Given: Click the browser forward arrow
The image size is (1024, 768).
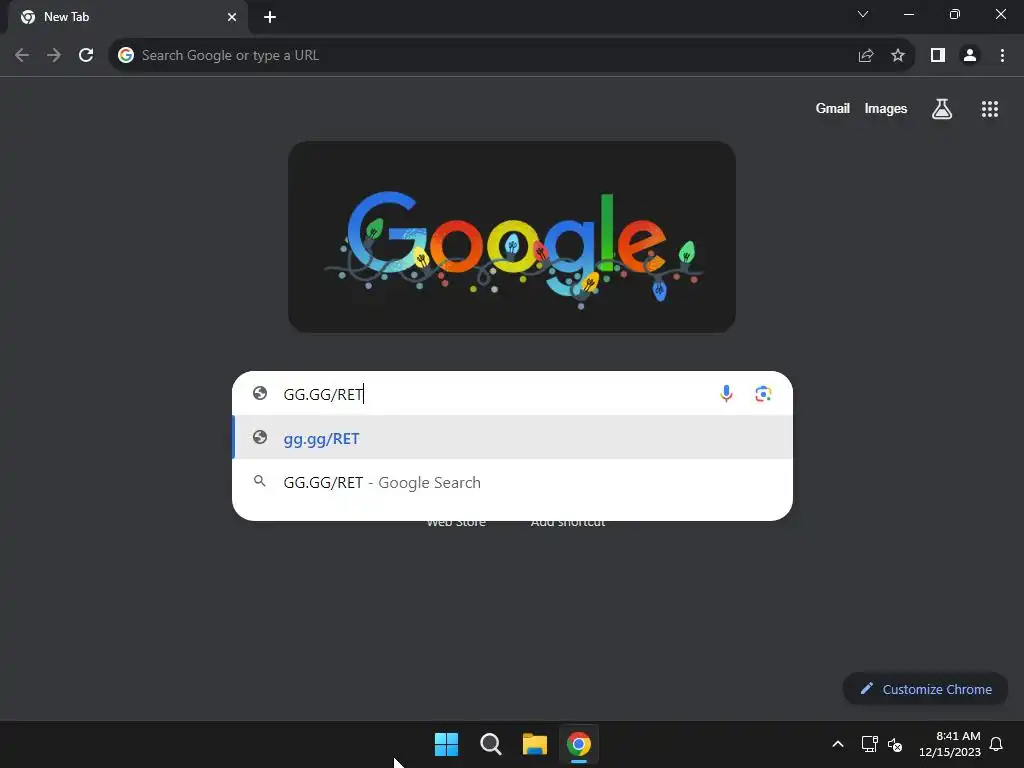Looking at the screenshot, I should click(x=54, y=56).
